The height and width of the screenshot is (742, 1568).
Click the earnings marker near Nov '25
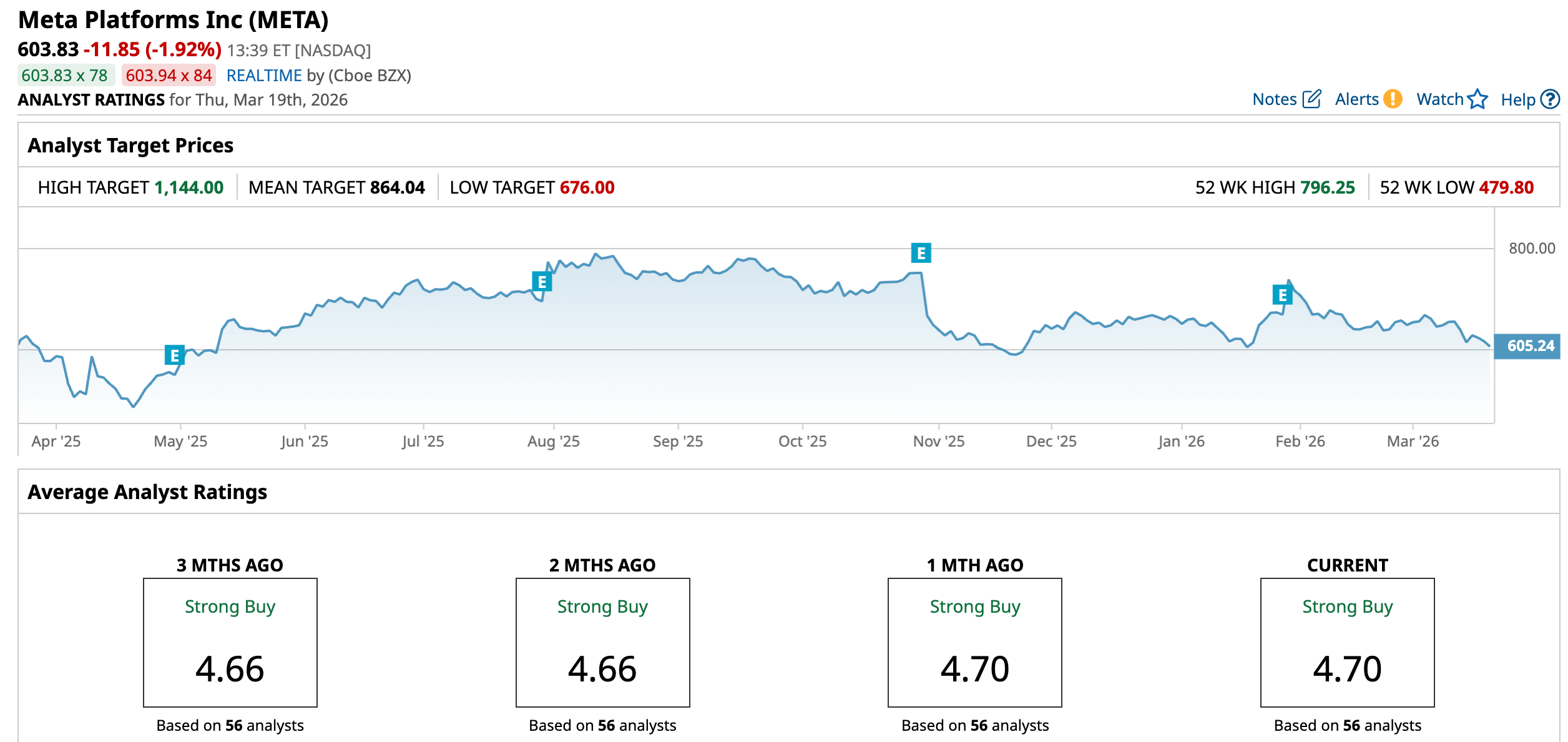click(x=921, y=253)
